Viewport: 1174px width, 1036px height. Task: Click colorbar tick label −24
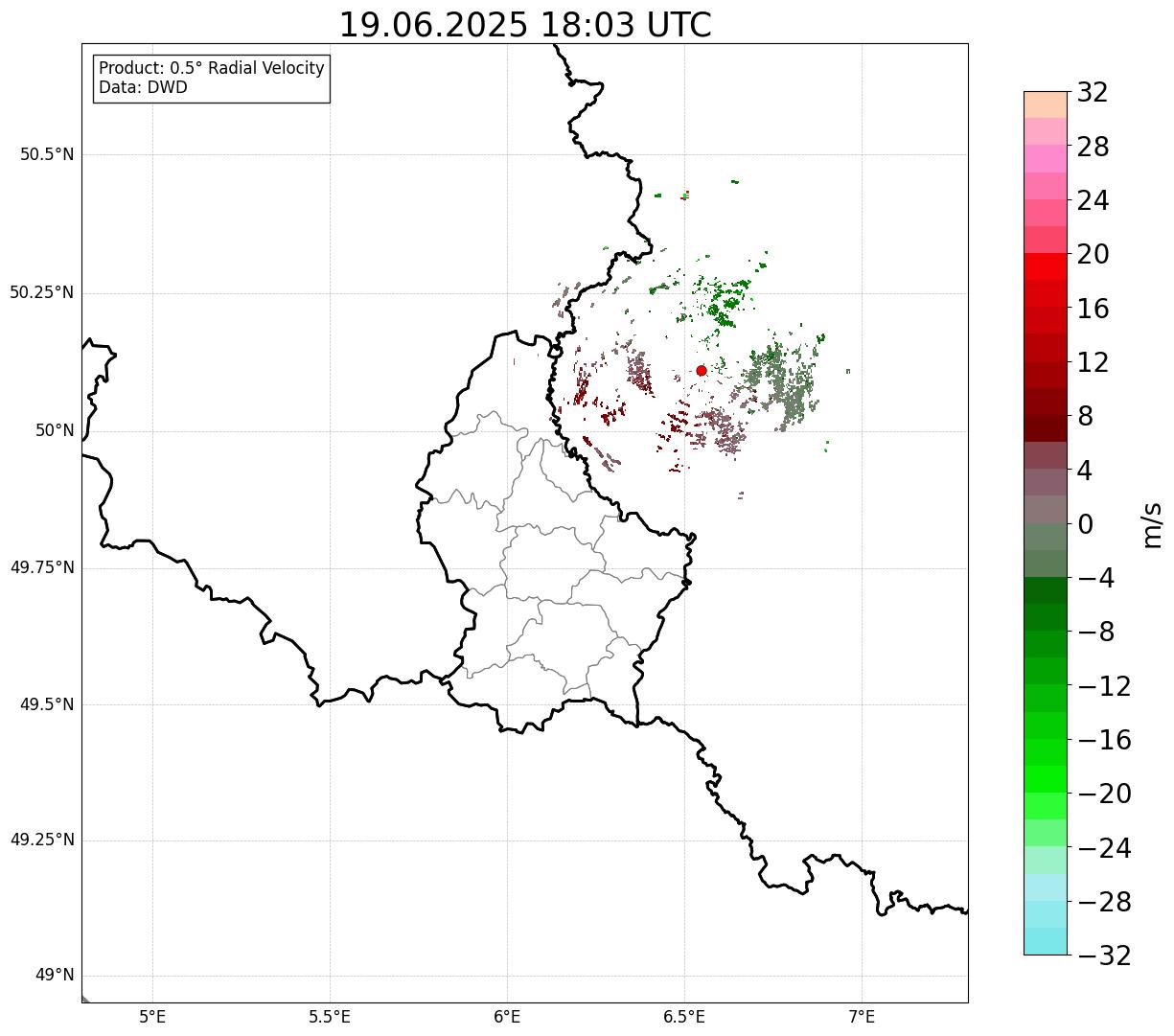click(x=1104, y=848)
